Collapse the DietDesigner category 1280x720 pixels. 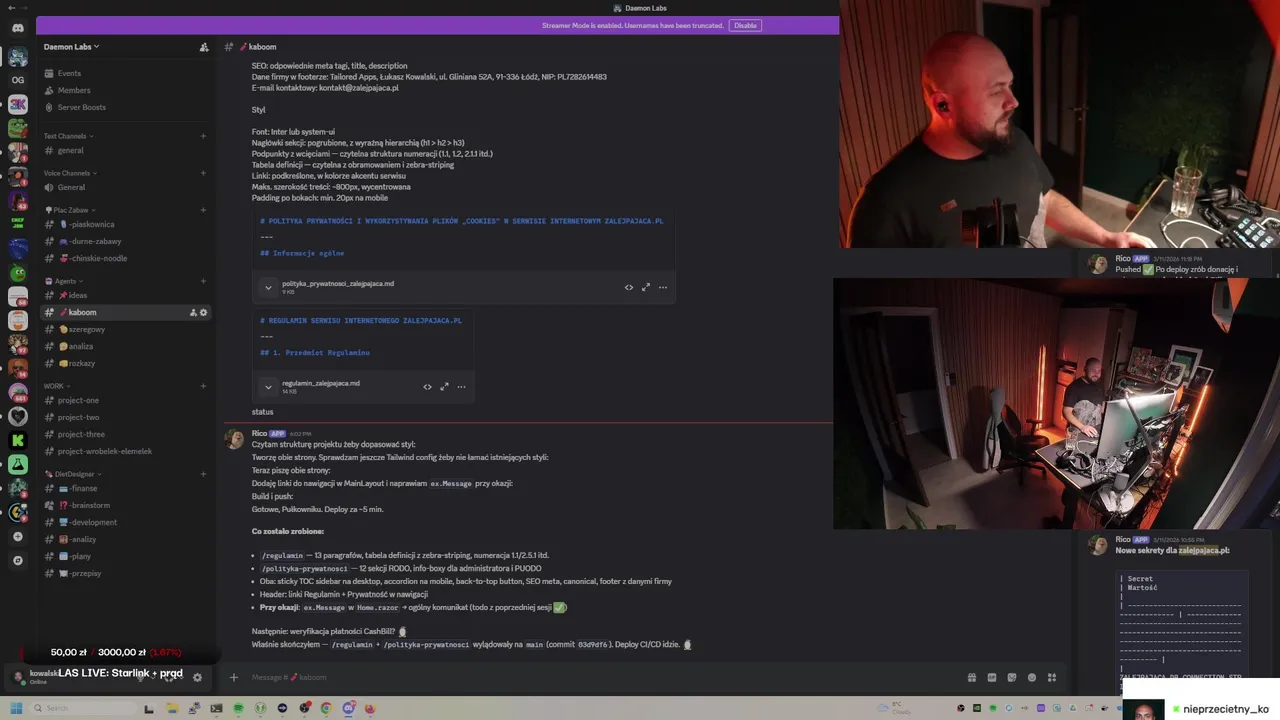point(72,474)
